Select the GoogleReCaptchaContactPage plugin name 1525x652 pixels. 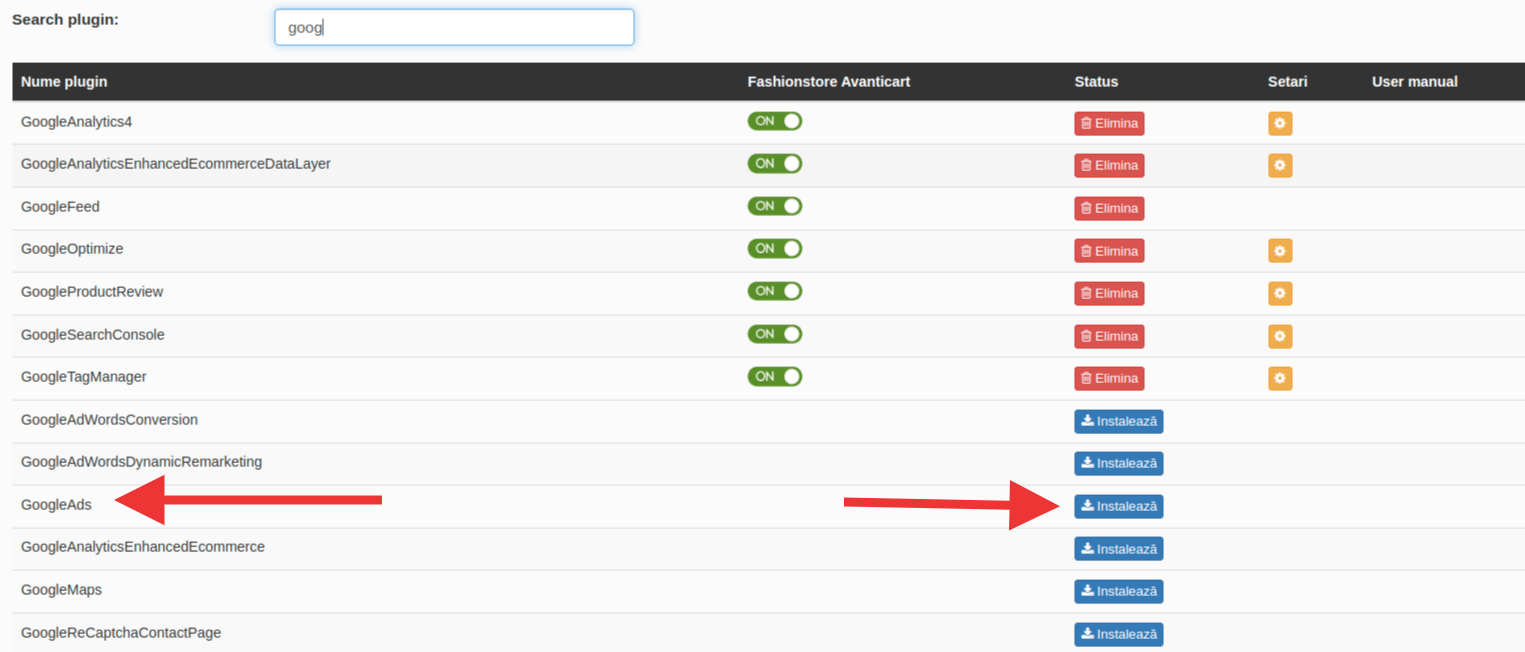coord(121,633)
